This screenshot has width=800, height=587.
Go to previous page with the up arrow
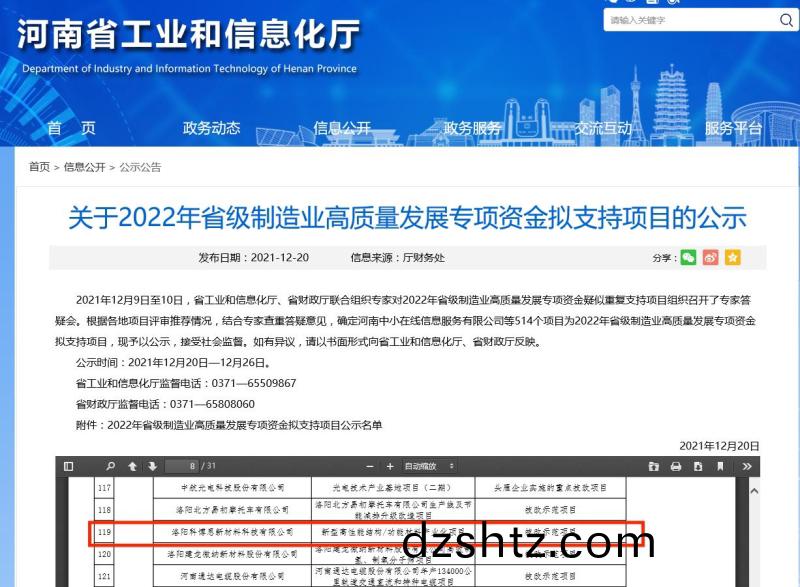[x=133, y=465]
